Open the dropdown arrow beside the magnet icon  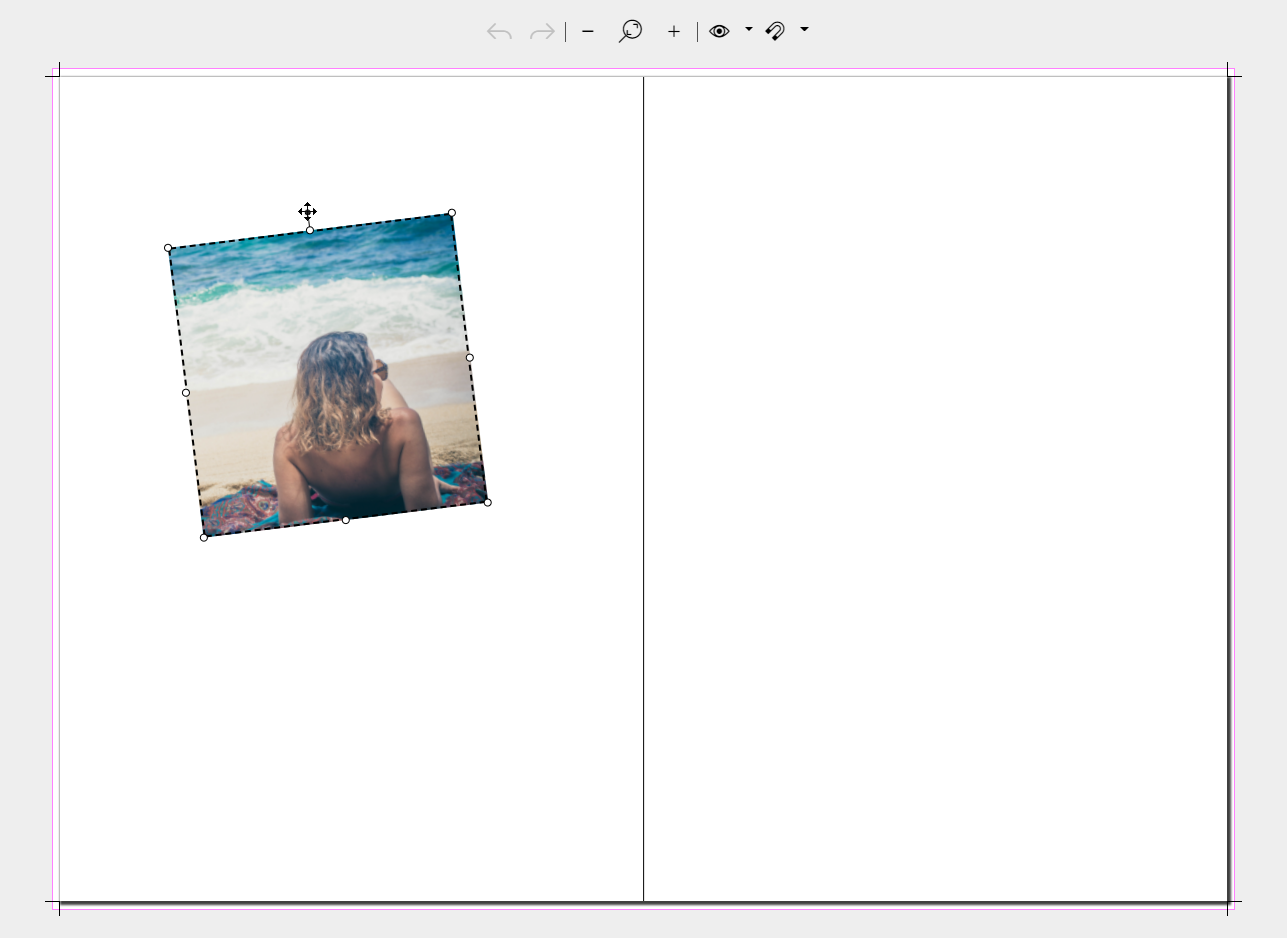point(804,30)
